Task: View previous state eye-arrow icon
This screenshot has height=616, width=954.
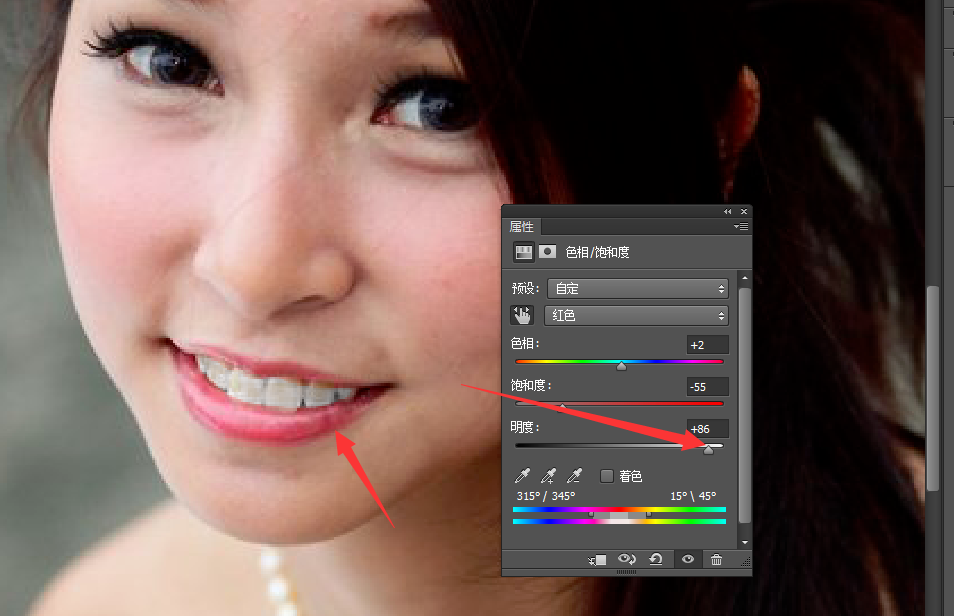Action: [x=627, y=559]
